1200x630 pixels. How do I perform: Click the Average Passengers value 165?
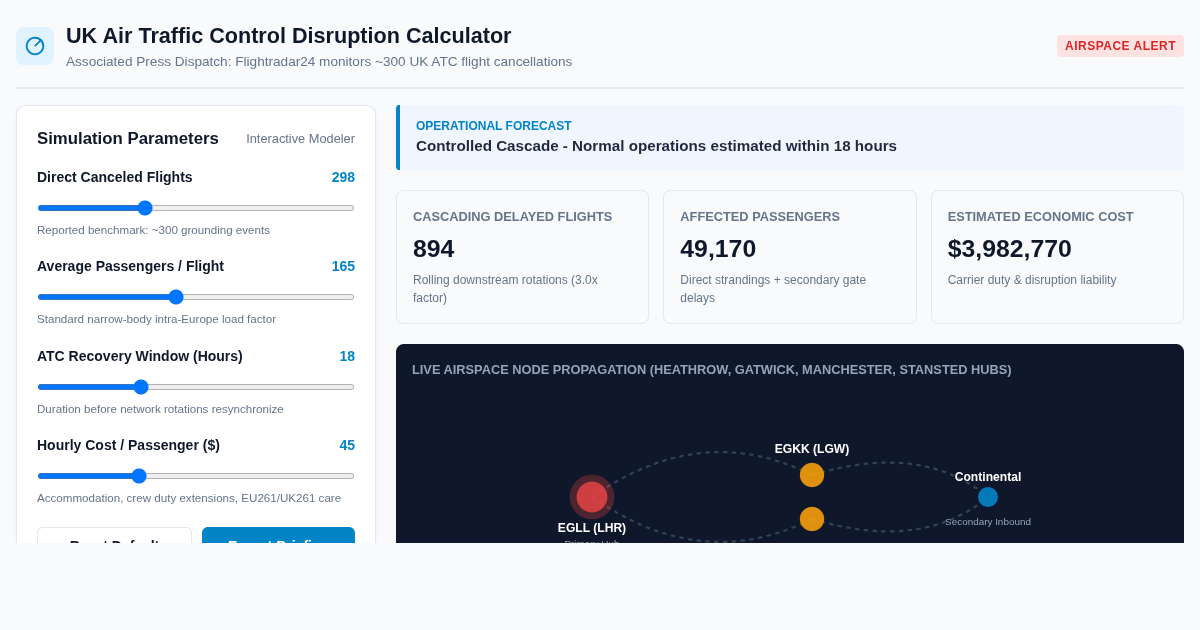click(343, 266)
